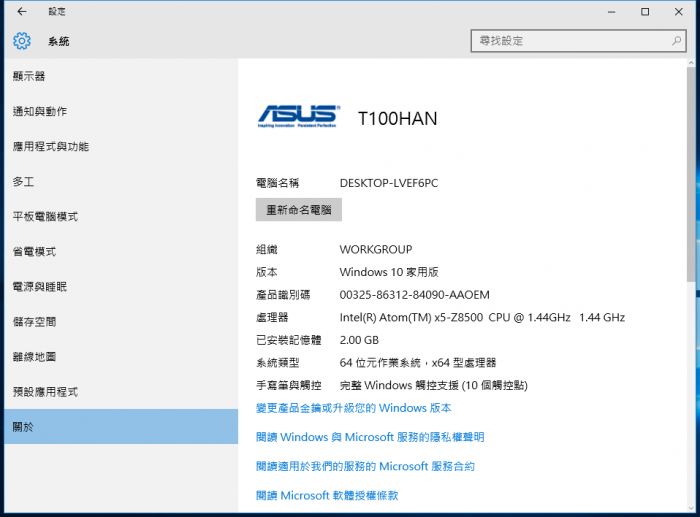Open the 多工 settings page
Screen dimensions: 700x517
tap(121, 182)
